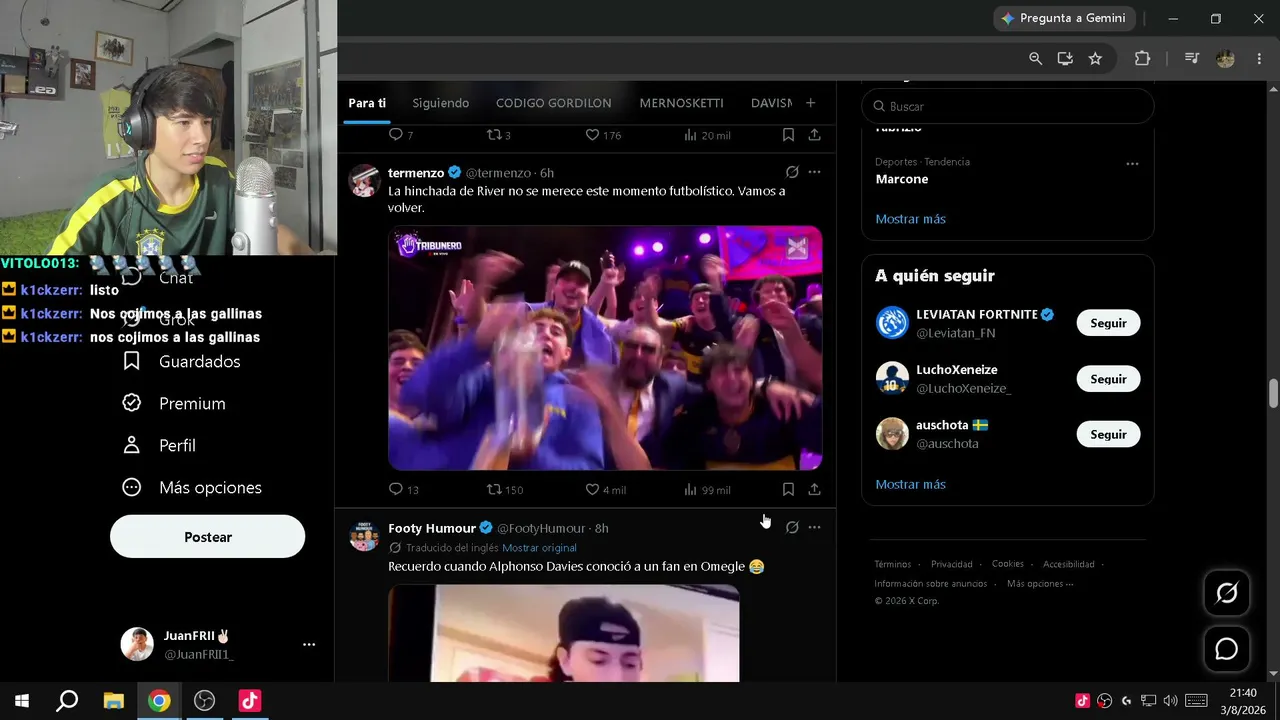Click the page vertical scrollbar thumb
Screen dimensions: 1280x720
pos(1273,393)
